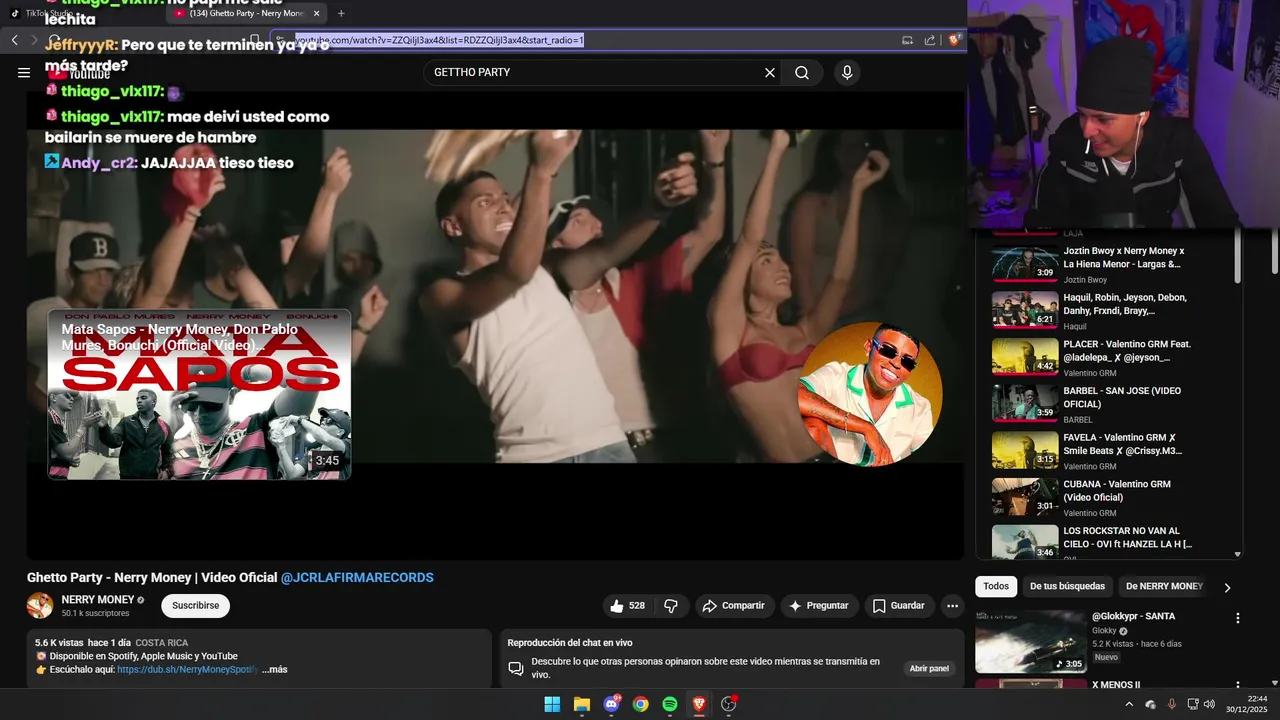Click the Compartir share button
This screenshot has height=720, width=1280.
[733, 606]
